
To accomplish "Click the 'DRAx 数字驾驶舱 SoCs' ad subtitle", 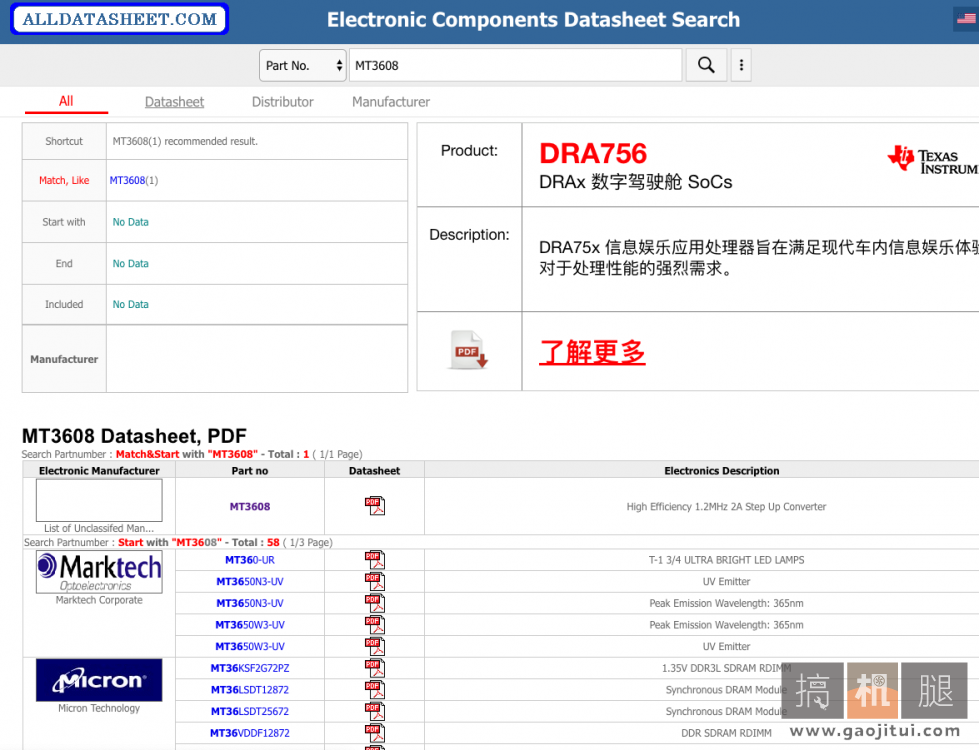I will point(636,182).
